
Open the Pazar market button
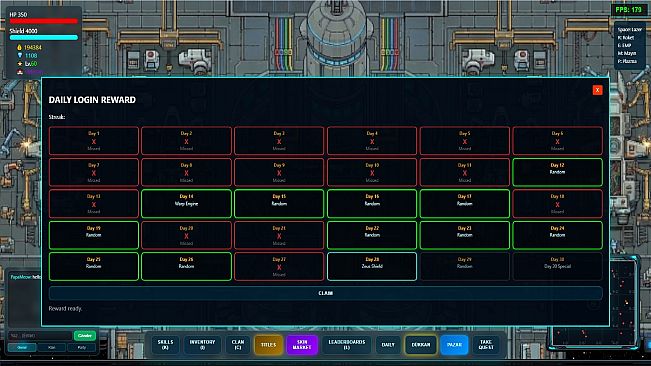coord(454,345)
